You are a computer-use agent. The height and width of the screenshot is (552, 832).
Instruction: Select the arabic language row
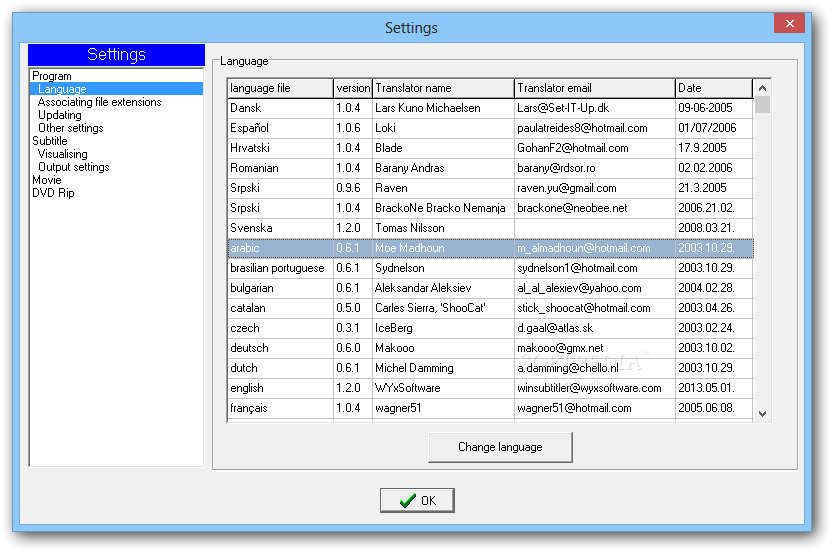(x=490, y=248)
